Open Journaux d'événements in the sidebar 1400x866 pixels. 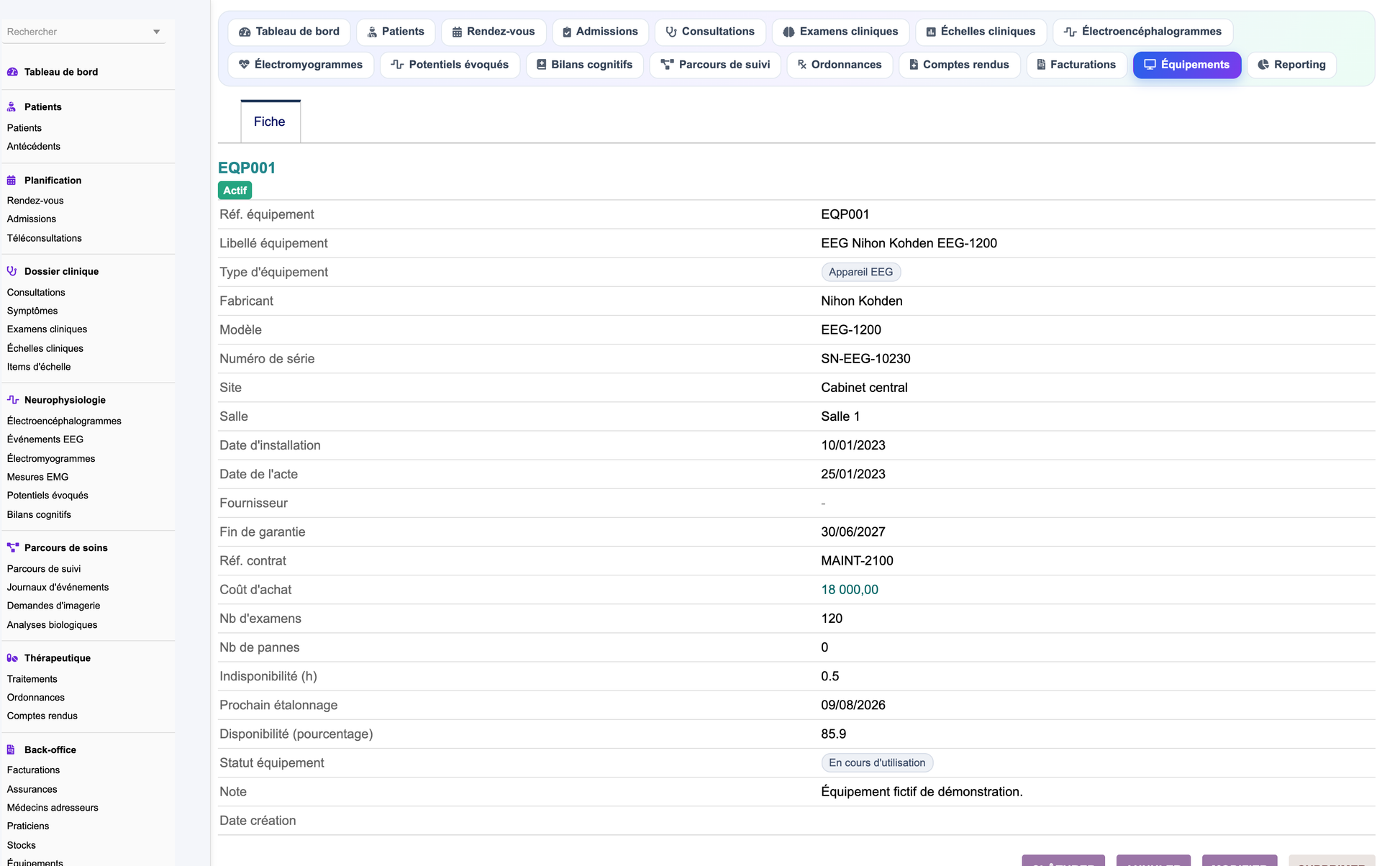[58, 588]
